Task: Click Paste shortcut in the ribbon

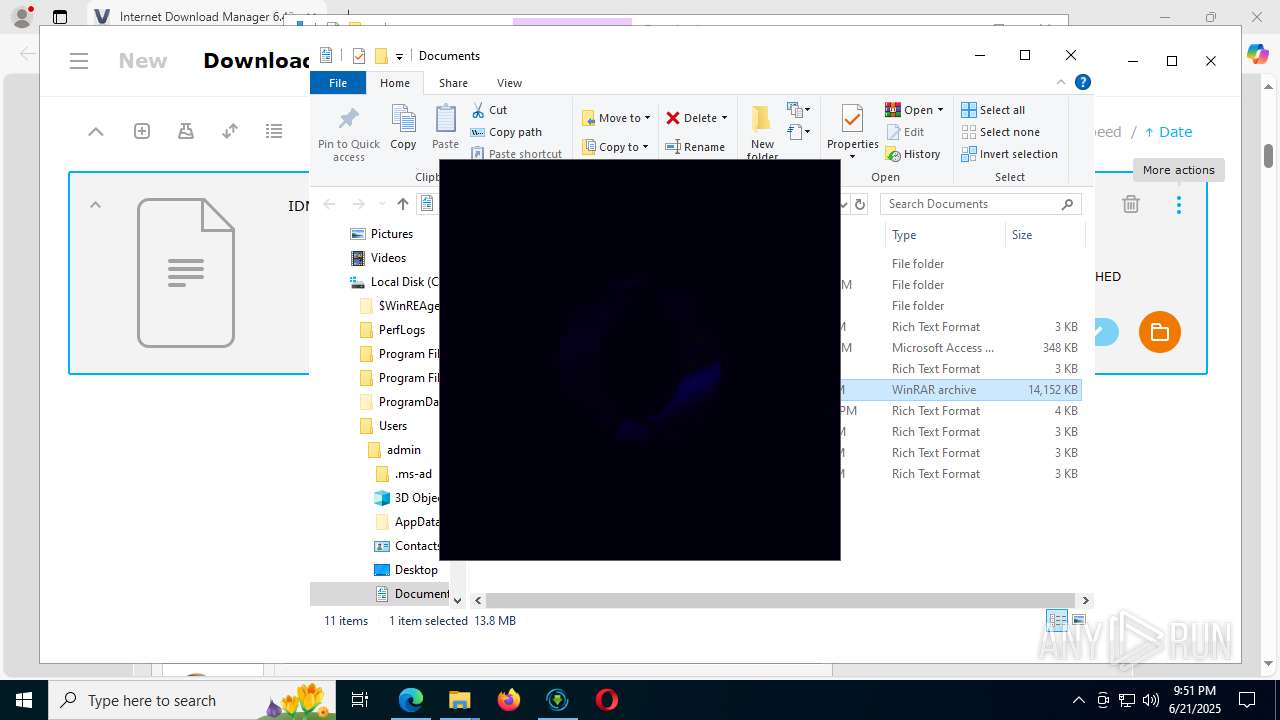Action: [x=516, y=154]
